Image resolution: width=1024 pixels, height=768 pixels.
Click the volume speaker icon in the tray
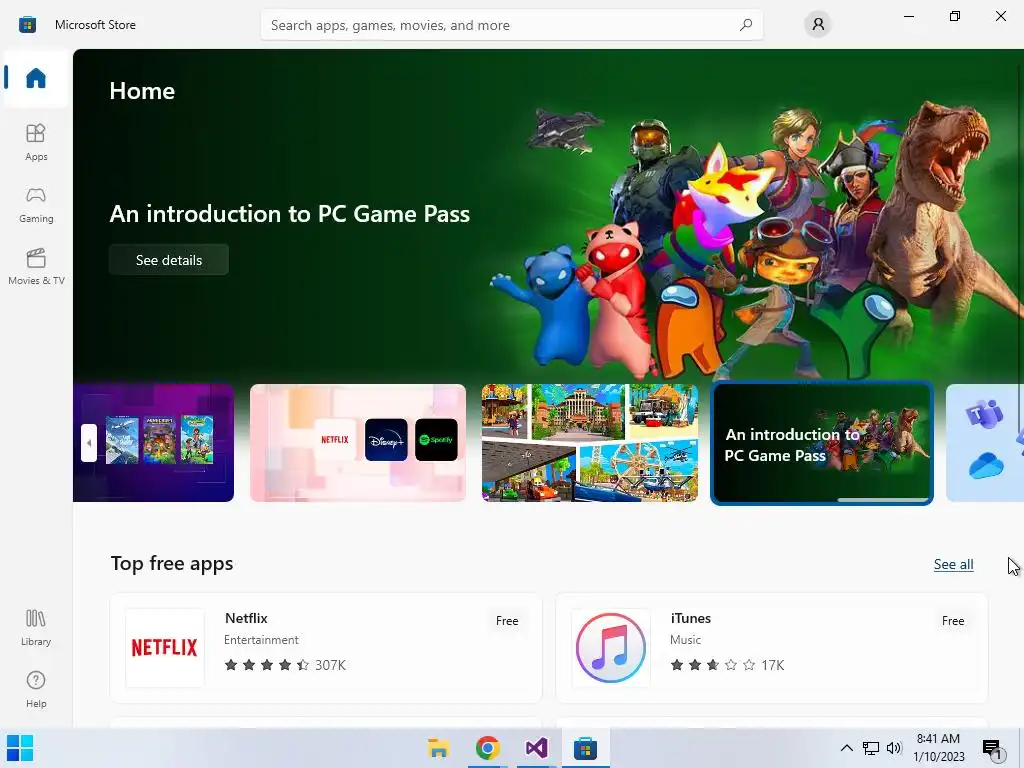point(894,748)
